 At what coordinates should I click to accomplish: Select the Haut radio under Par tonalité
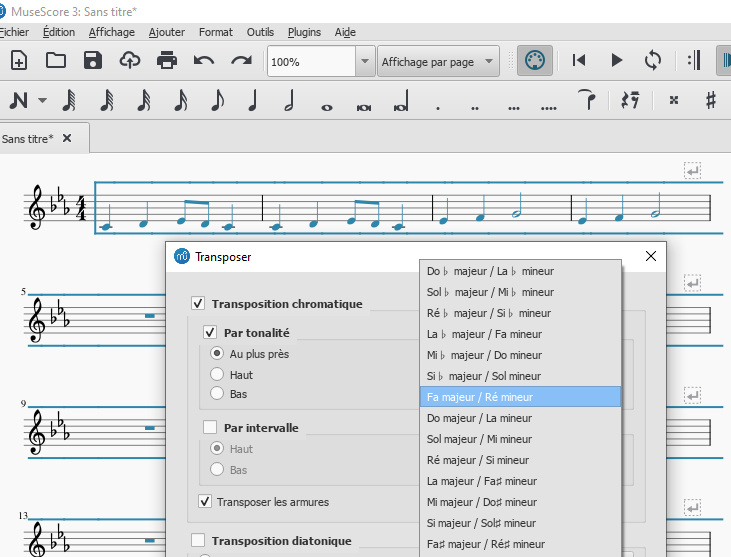pyautogui.click(x=216, y=375)
